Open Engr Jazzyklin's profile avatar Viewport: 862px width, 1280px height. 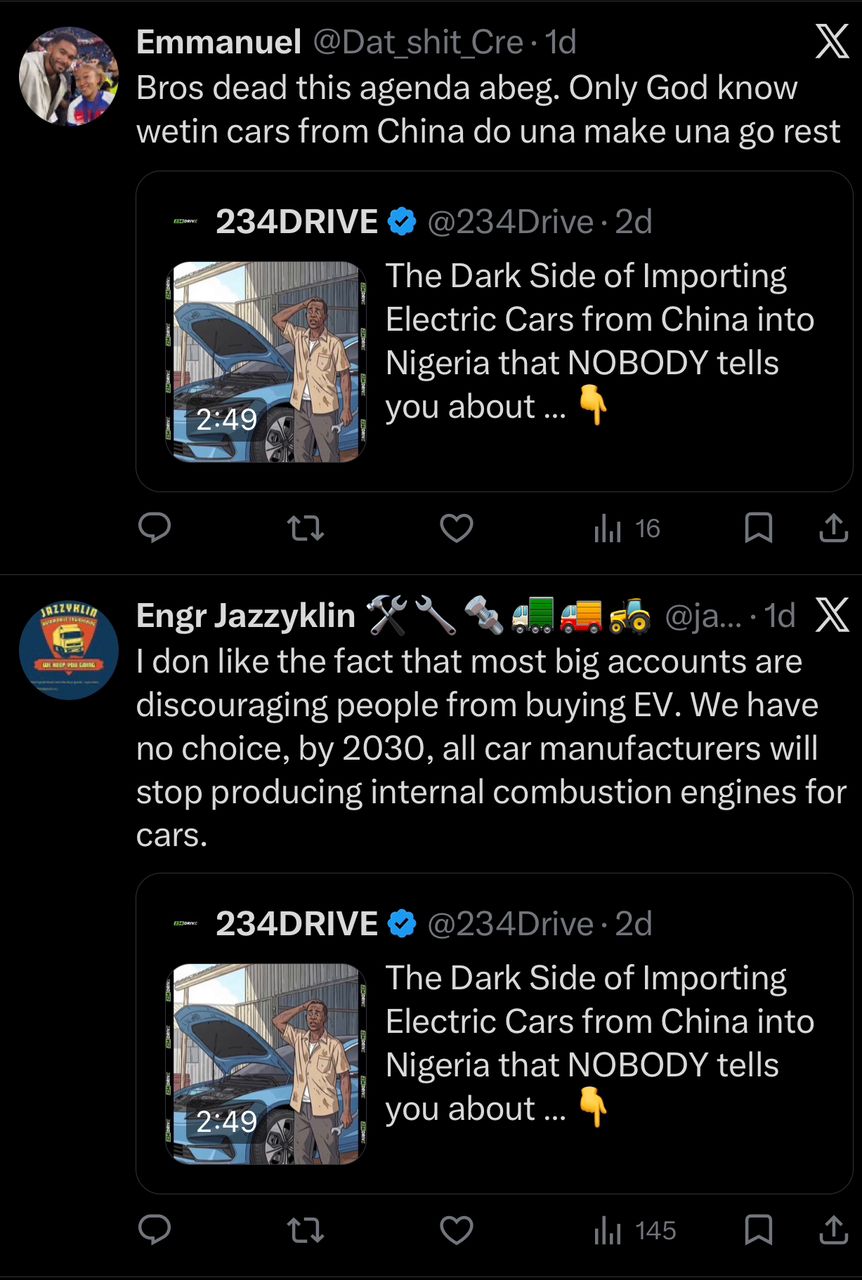tap(69, 651)
